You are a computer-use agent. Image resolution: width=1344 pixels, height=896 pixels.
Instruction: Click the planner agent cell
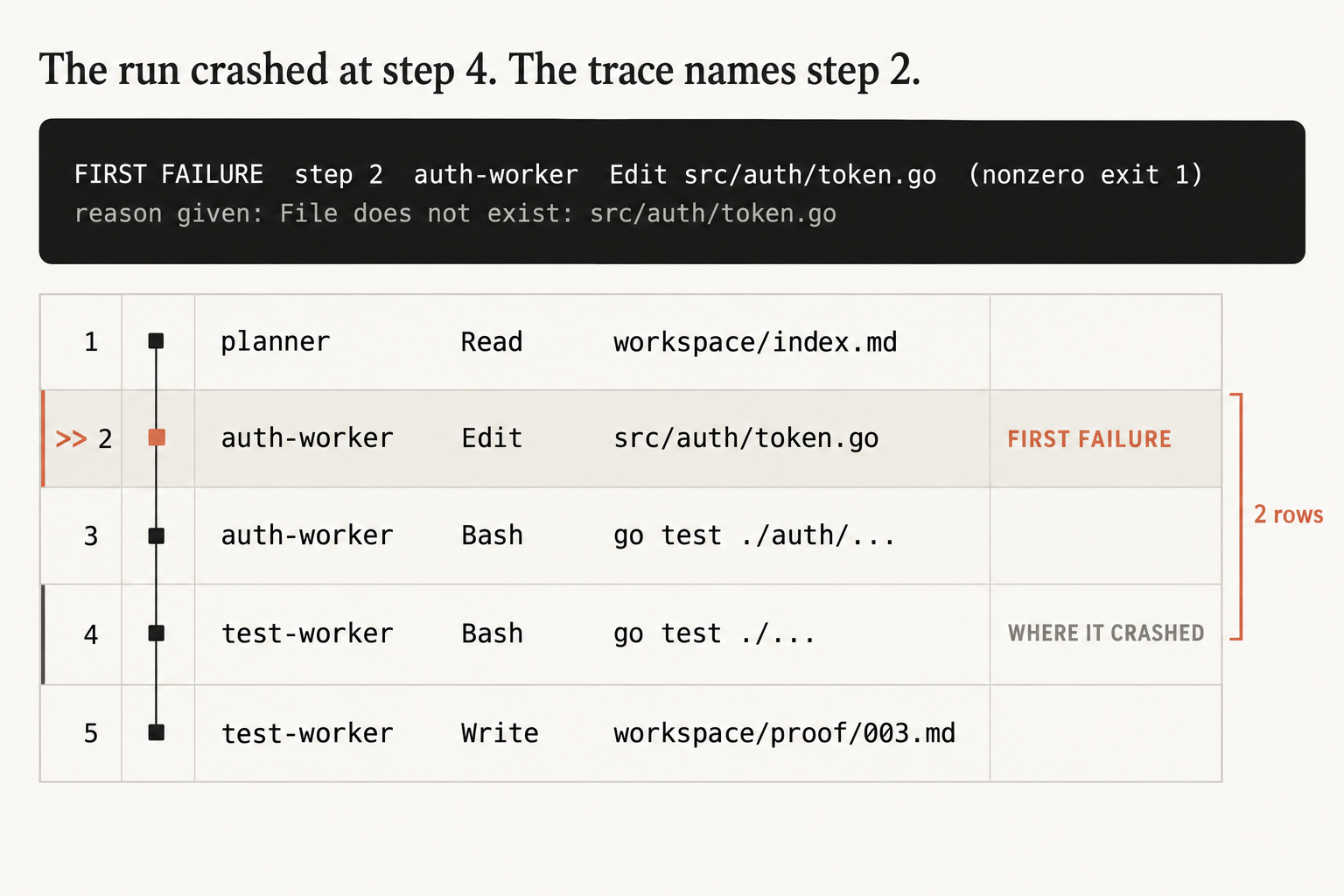coord(275,342)
